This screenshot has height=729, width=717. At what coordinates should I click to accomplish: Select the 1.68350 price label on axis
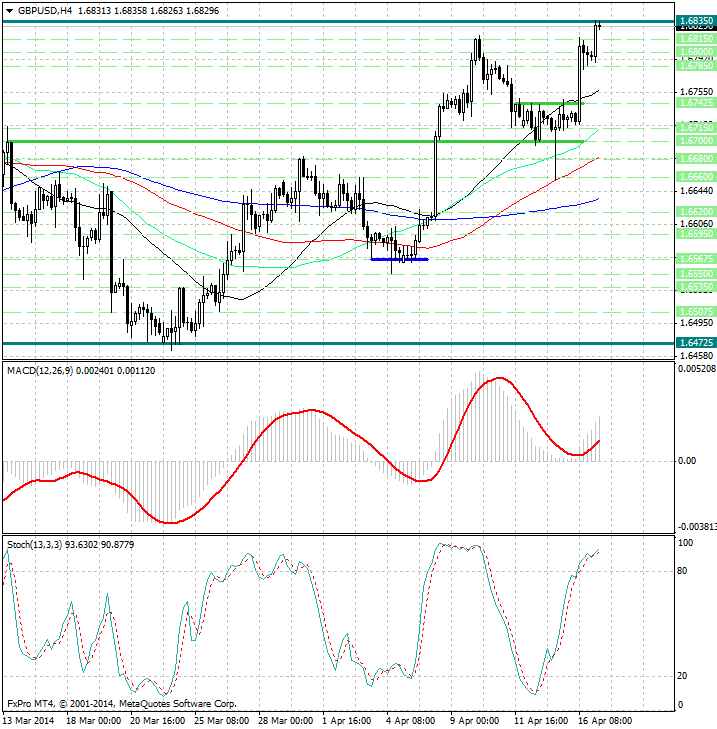pyautogui.click(x=693, y=21)
